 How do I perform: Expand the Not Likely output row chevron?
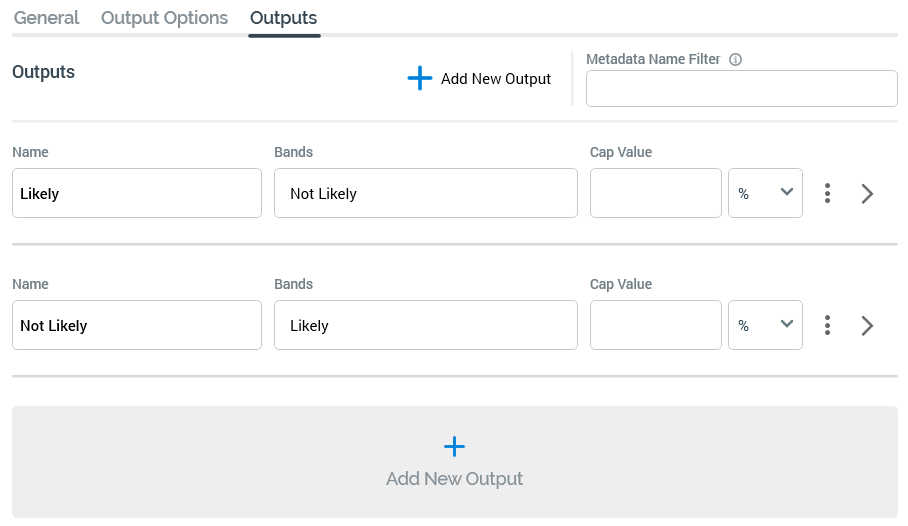pos(867,326)
